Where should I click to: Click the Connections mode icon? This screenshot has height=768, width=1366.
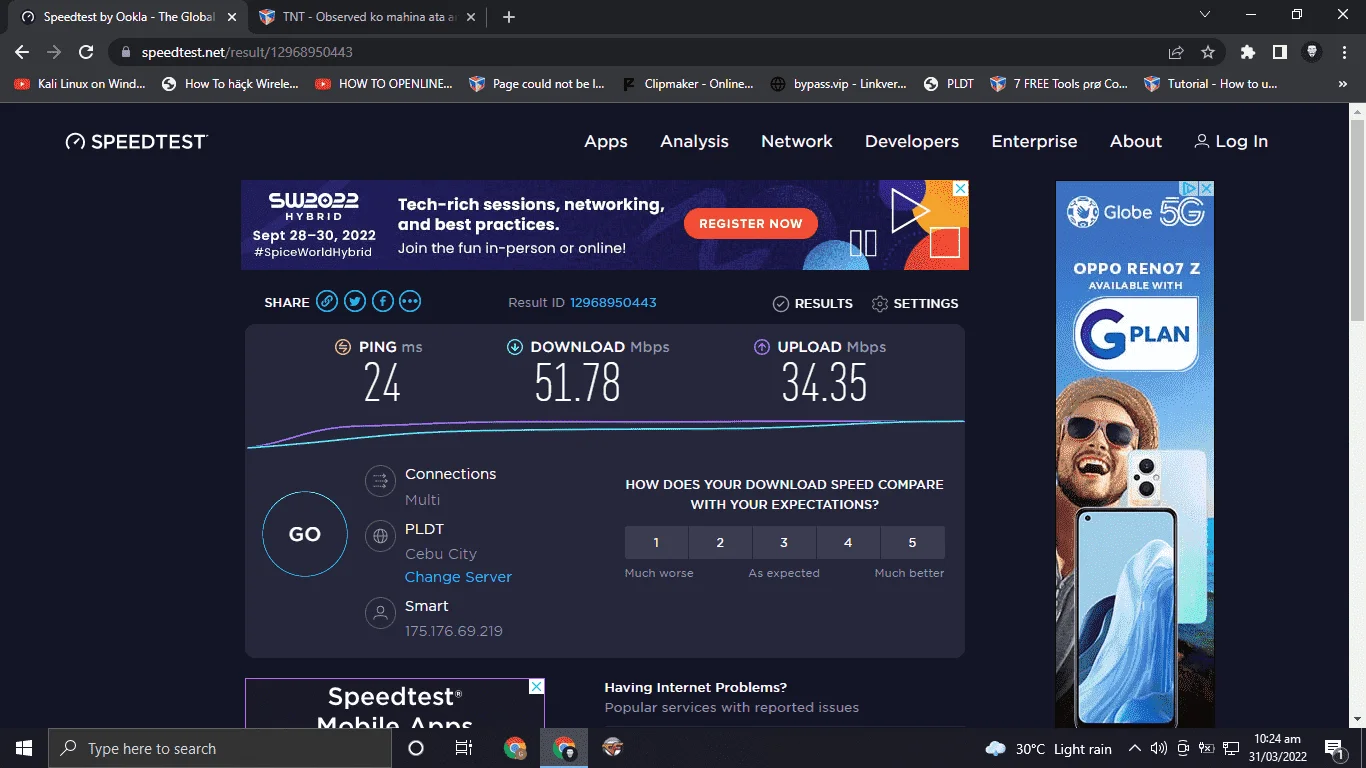(x=380, y=481)
